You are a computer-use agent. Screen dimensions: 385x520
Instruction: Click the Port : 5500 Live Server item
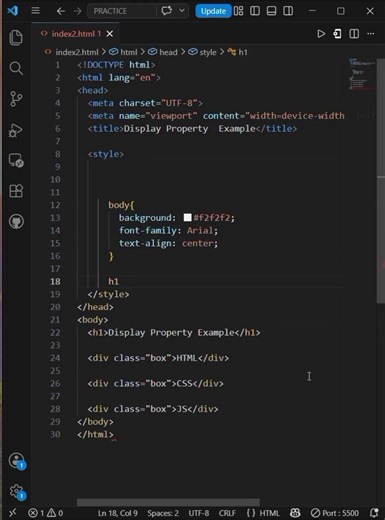pyautogui.click(x=335, y=513)
